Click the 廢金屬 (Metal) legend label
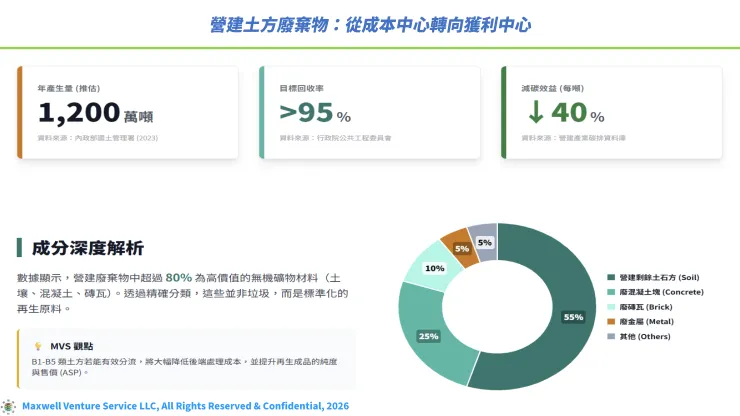The height and width of the screenshot is (416, 740). tap(647, 322)
